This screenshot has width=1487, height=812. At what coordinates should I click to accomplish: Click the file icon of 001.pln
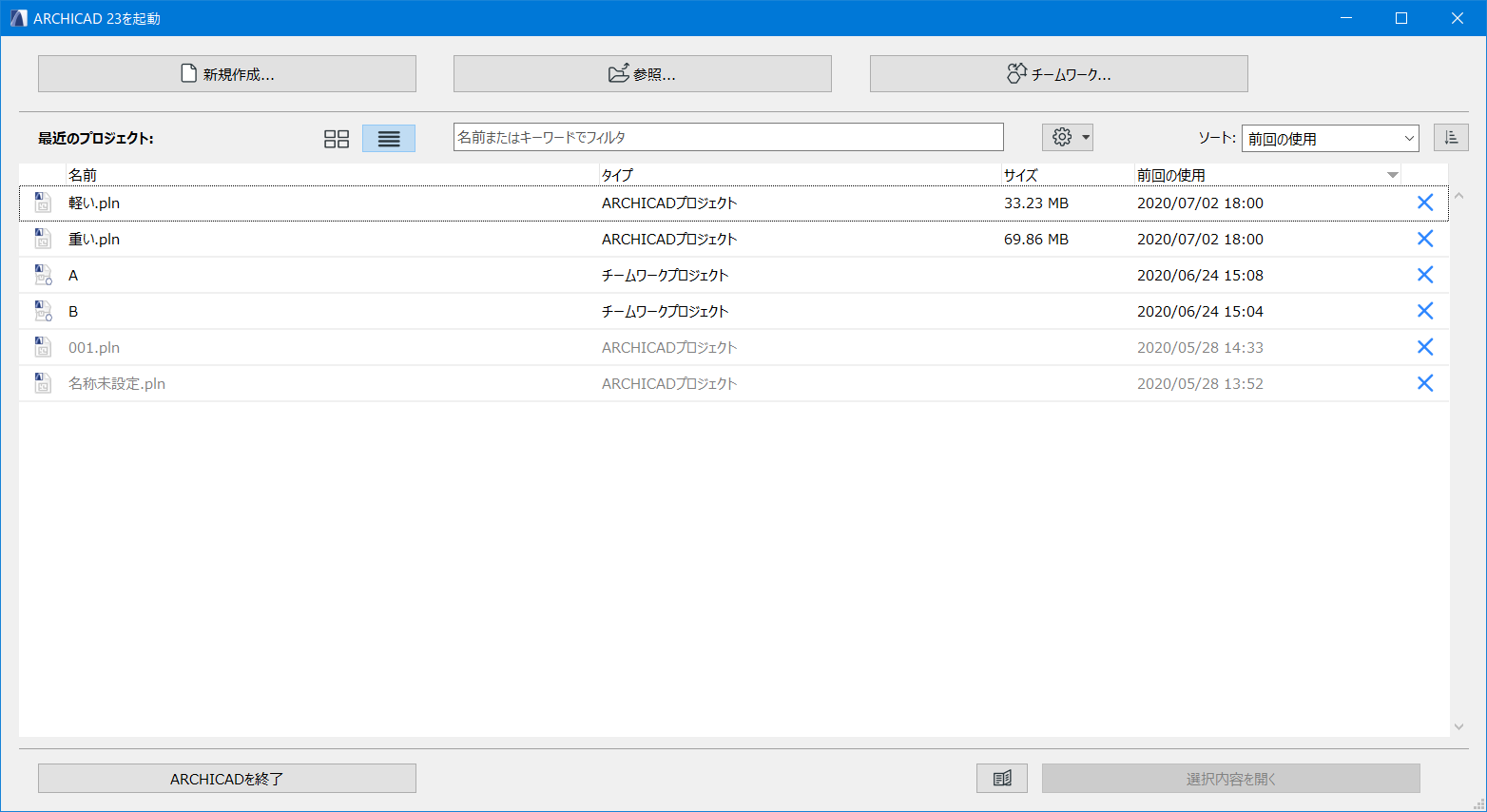coord(43,347)
